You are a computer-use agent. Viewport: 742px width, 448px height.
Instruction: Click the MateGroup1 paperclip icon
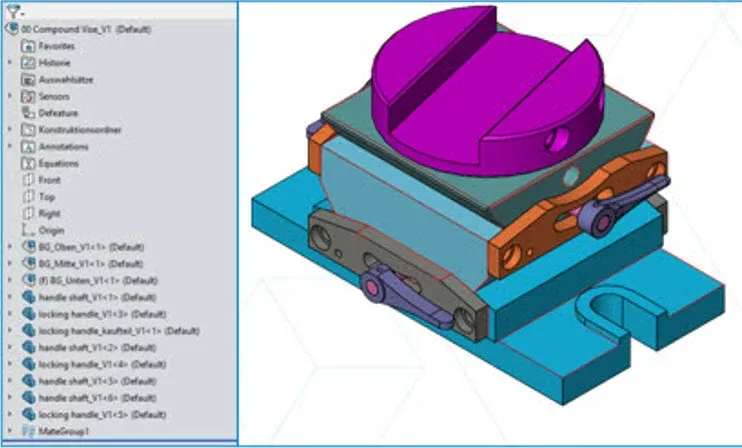coord(27,431)
